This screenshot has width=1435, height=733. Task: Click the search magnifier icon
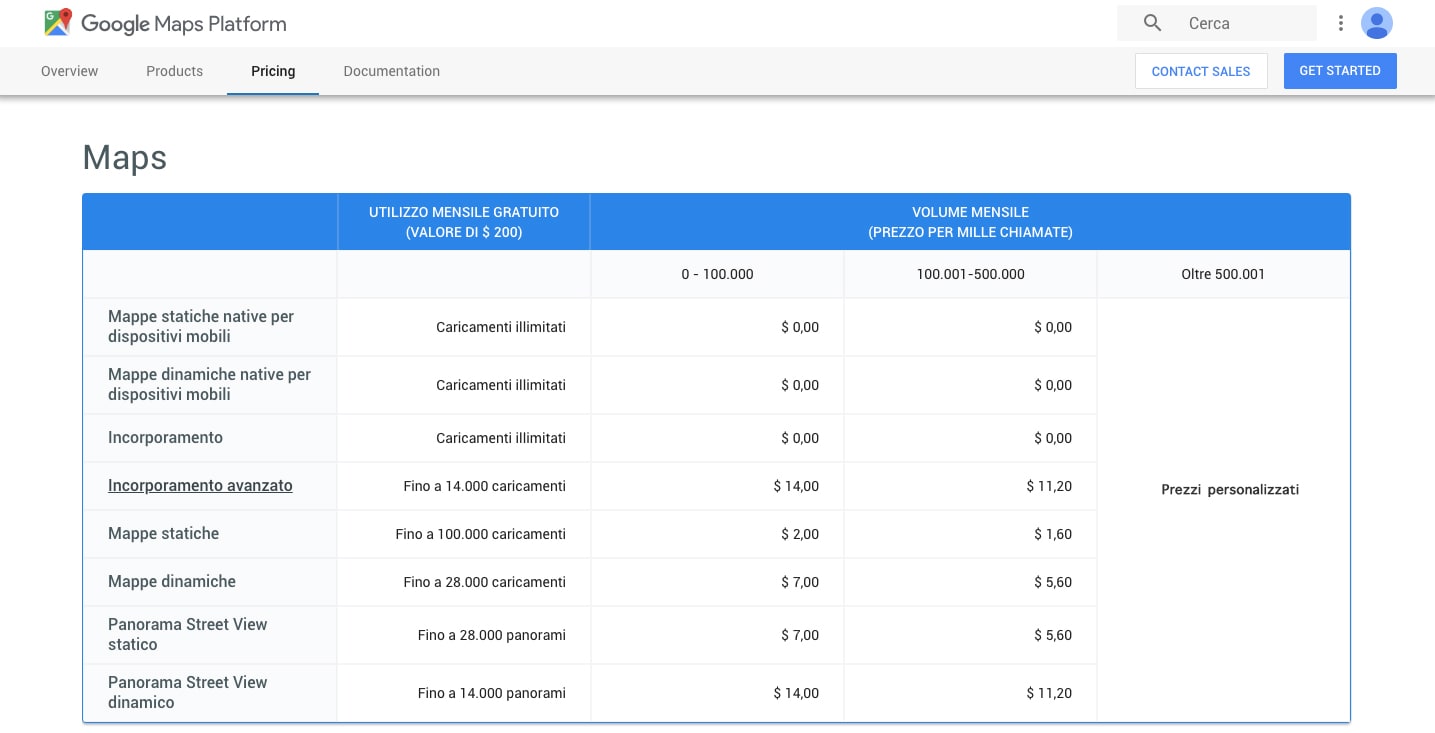coord(1152,23)
